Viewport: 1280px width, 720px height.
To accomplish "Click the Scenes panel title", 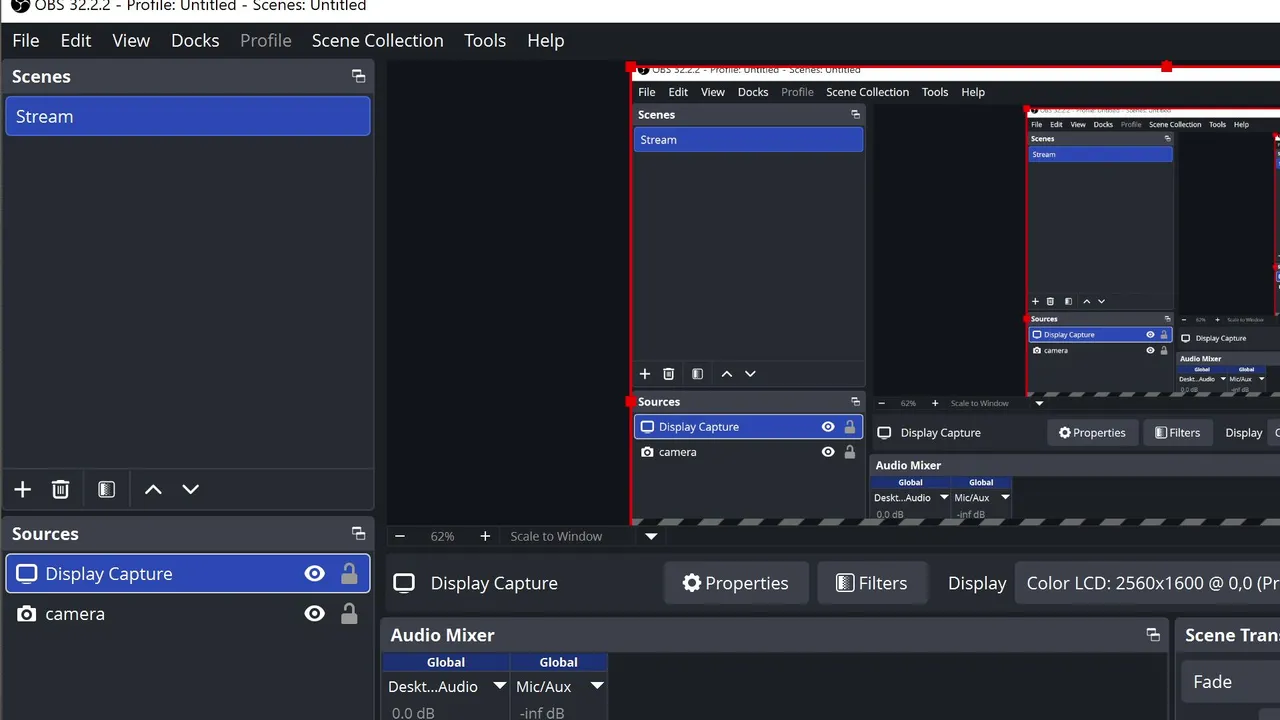I will [x=41, y=76].
